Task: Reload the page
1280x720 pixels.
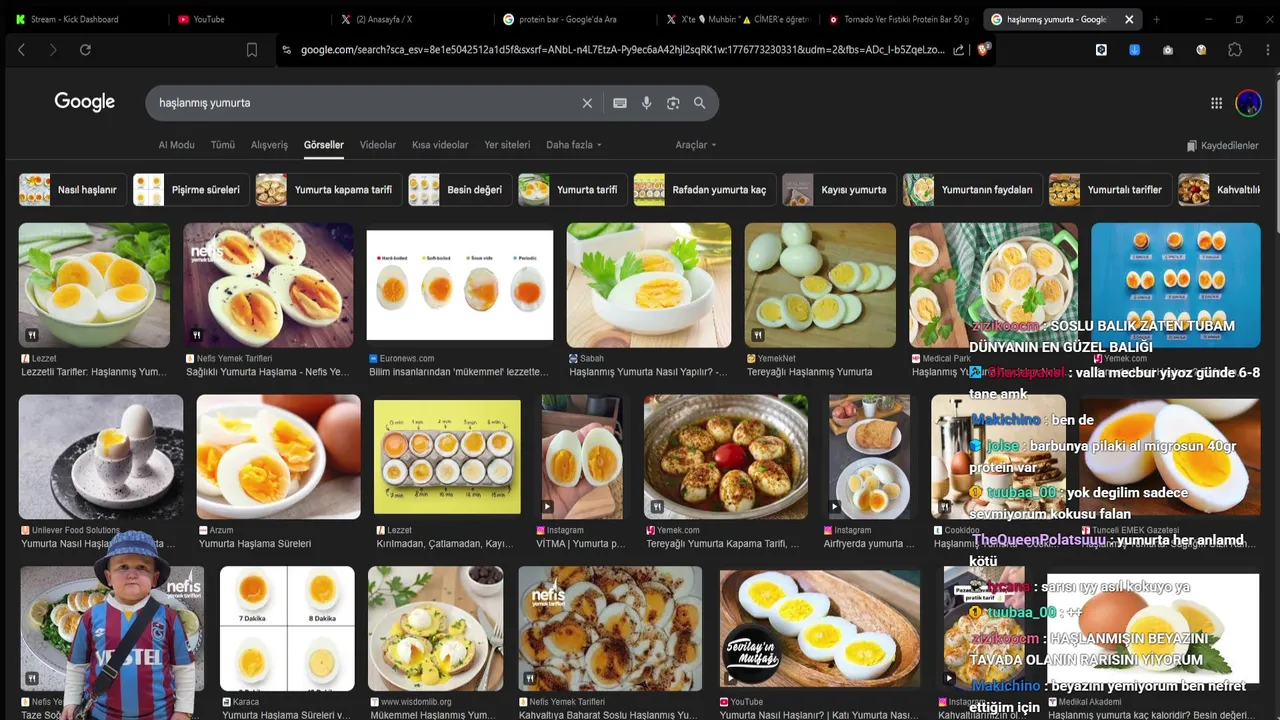Action: pyautogui.click(x=85, y=50)
